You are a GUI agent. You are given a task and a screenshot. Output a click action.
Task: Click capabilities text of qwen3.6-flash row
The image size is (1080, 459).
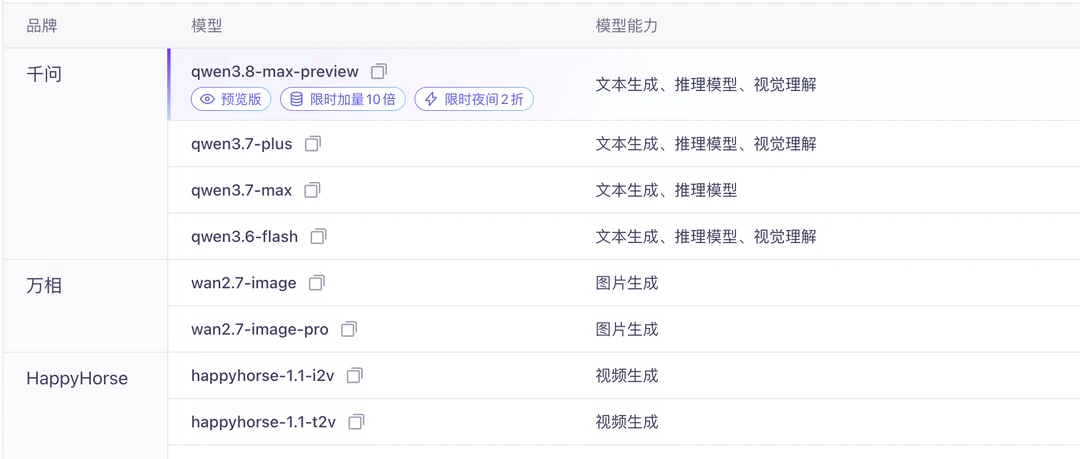[x=706, y=236]
